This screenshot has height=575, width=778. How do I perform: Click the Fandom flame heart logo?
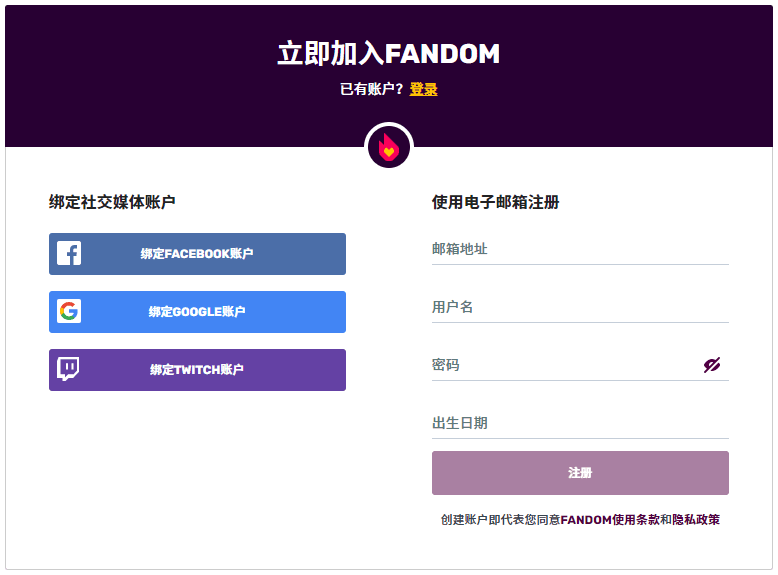point(389,147)
